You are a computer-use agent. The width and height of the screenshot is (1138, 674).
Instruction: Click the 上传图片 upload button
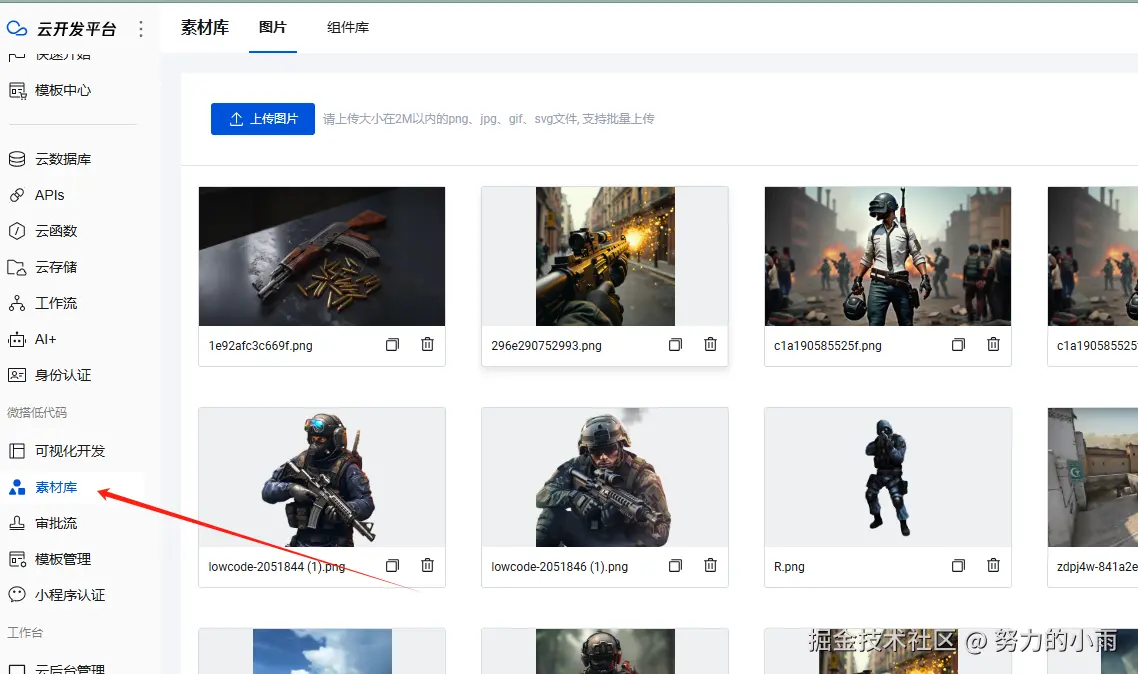click(263, 119)
